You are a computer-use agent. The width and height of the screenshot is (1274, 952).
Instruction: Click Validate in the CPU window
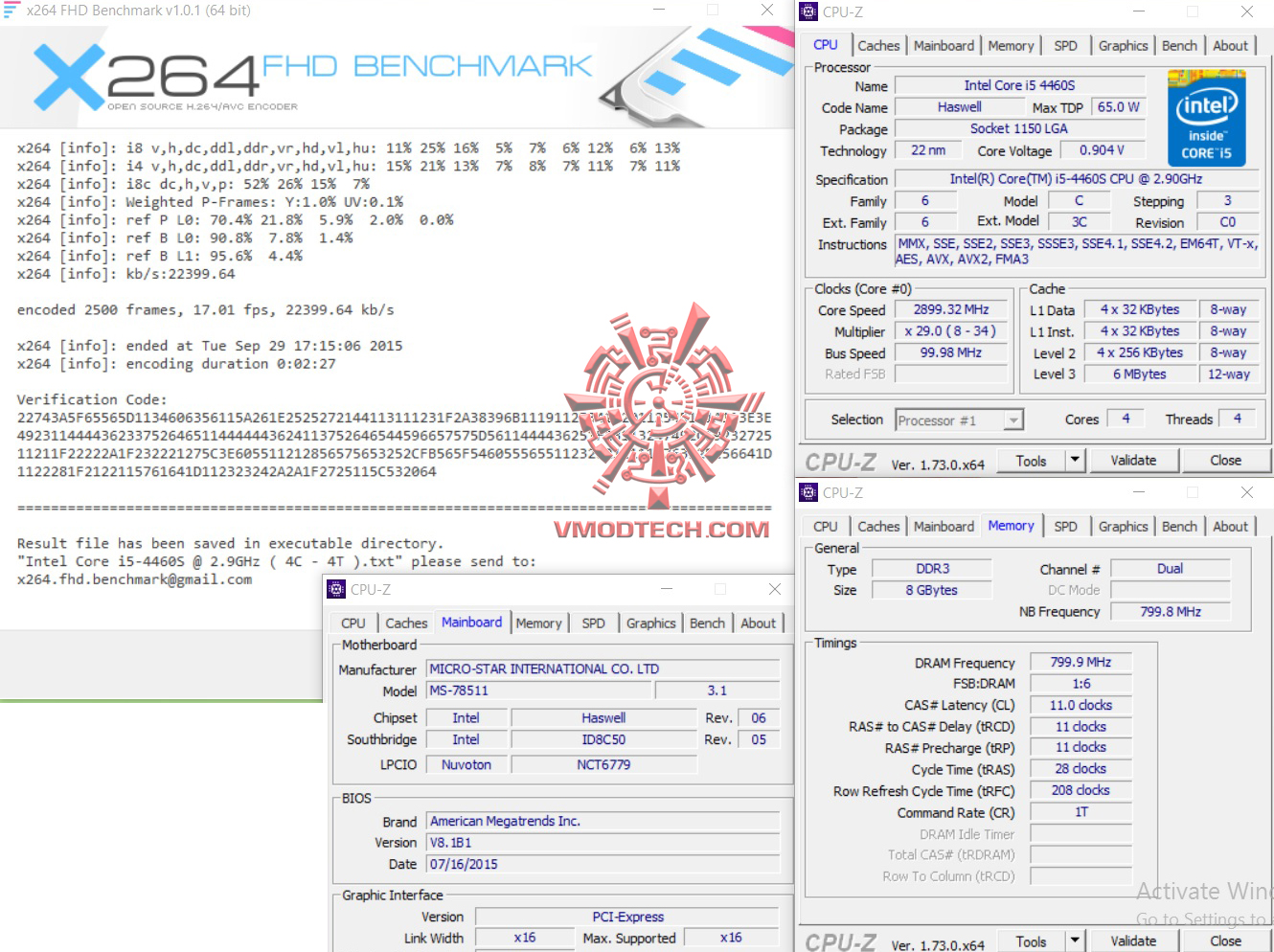click(1133, 461)
